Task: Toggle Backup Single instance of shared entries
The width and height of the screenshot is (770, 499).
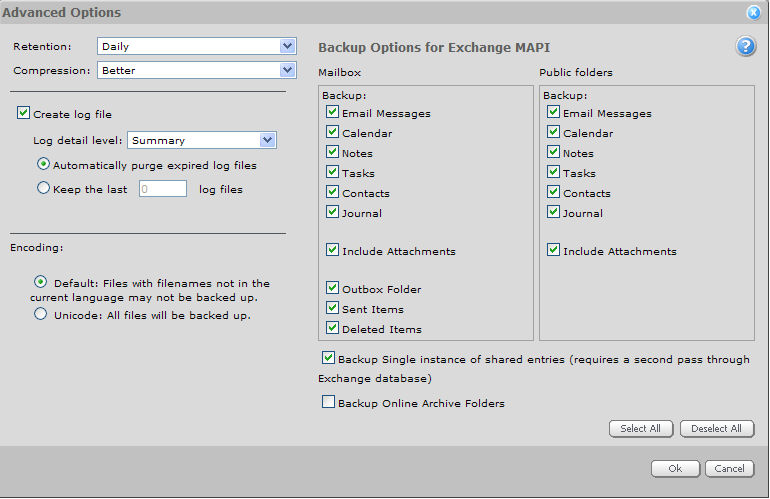Action: [328, 358]
